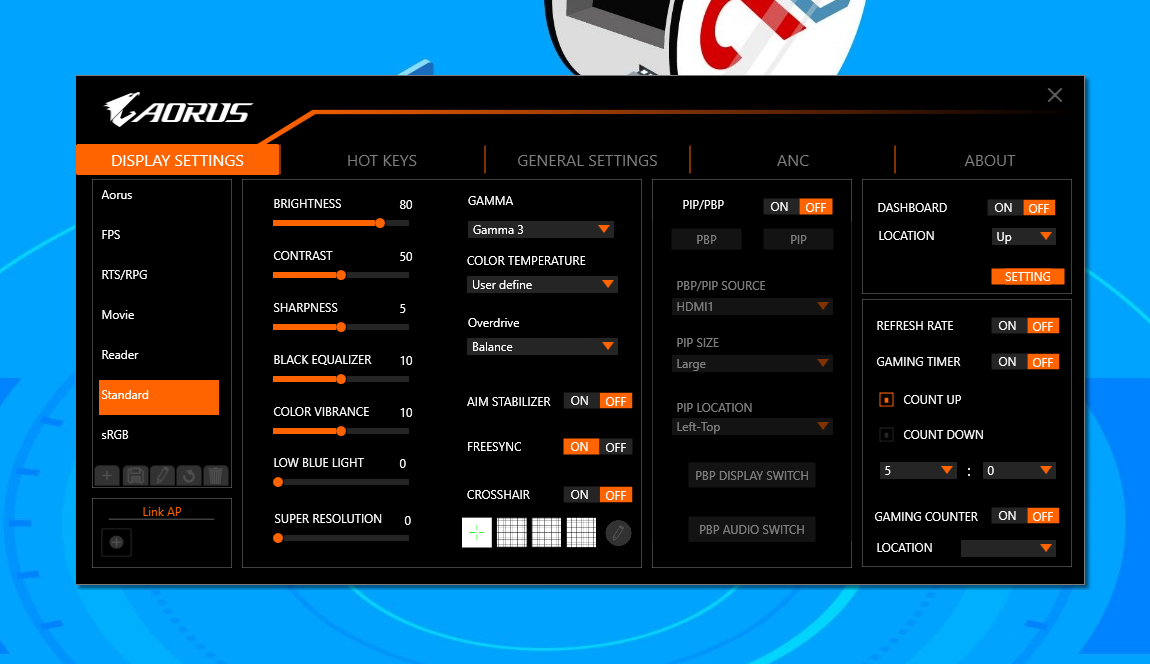Image resolution: width=1150 pixels, height=664 pixels.
Task: Turn PIP/PBP on
Action: 780,207
